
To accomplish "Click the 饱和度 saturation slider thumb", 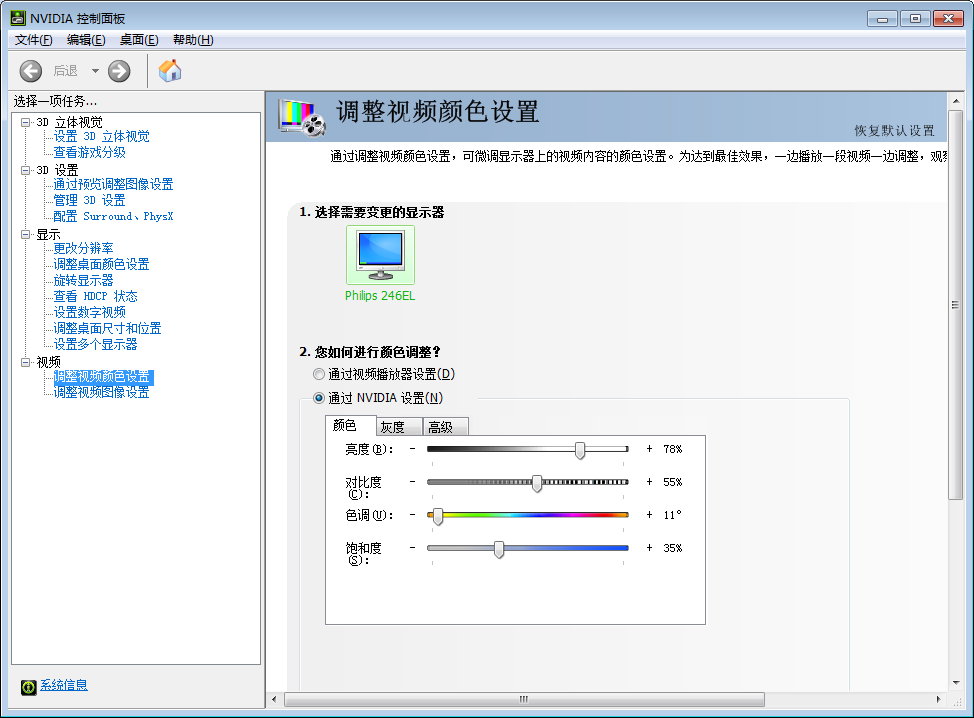I will pyautogui.click(x=499, y=549).
